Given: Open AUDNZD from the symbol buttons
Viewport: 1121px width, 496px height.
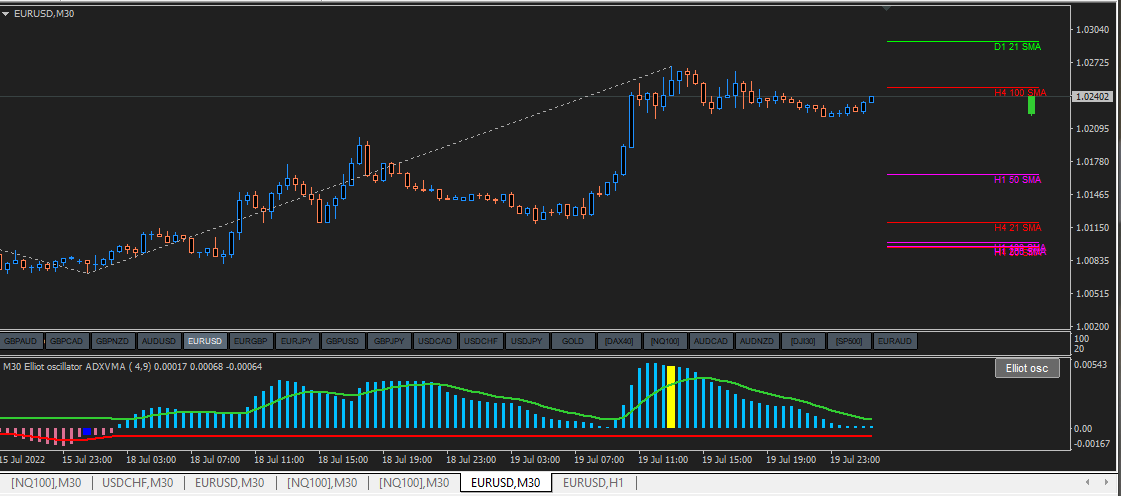Looking at the screenshot, I should tap(756, 342).
